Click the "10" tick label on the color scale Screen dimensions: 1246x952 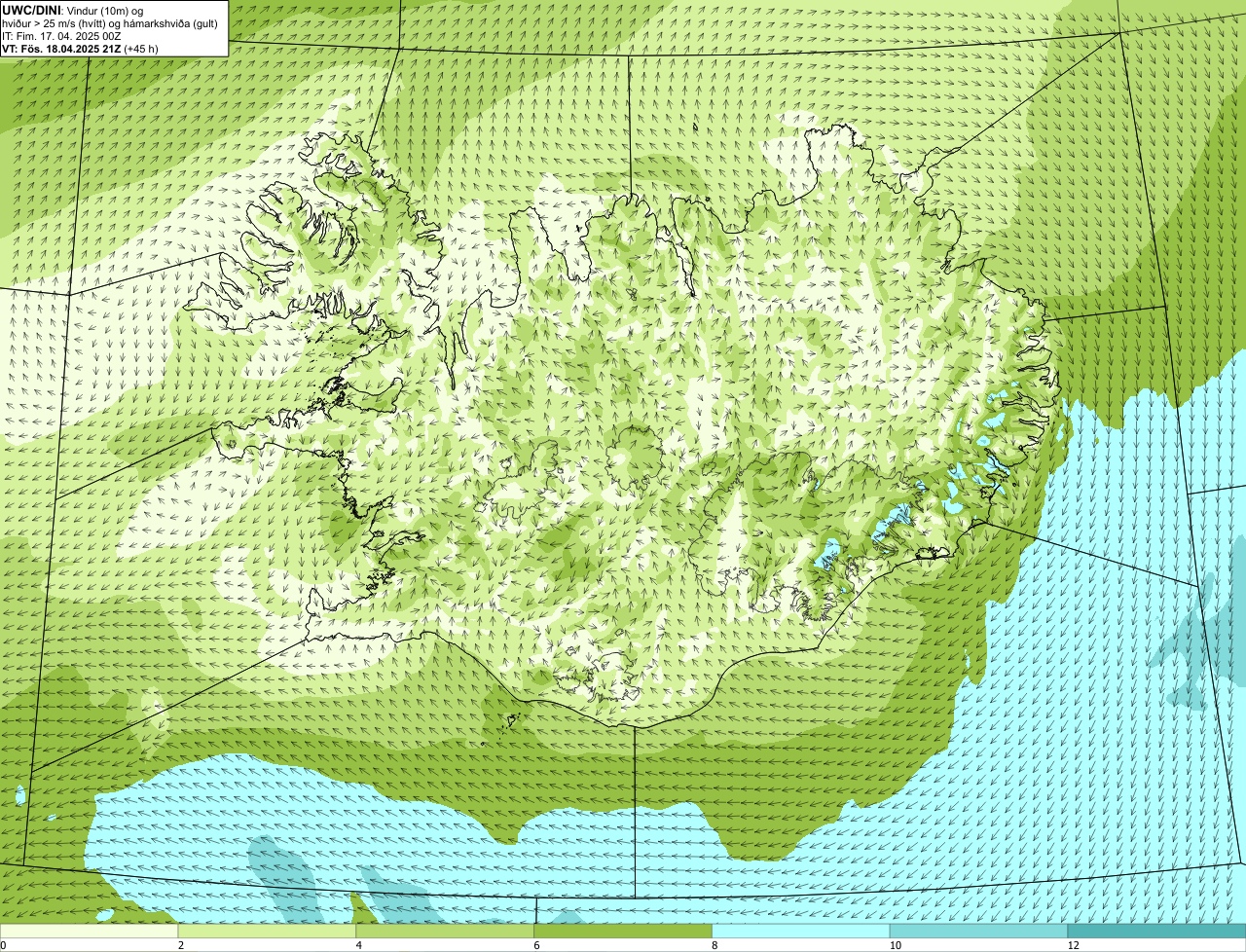coord(895,945)
